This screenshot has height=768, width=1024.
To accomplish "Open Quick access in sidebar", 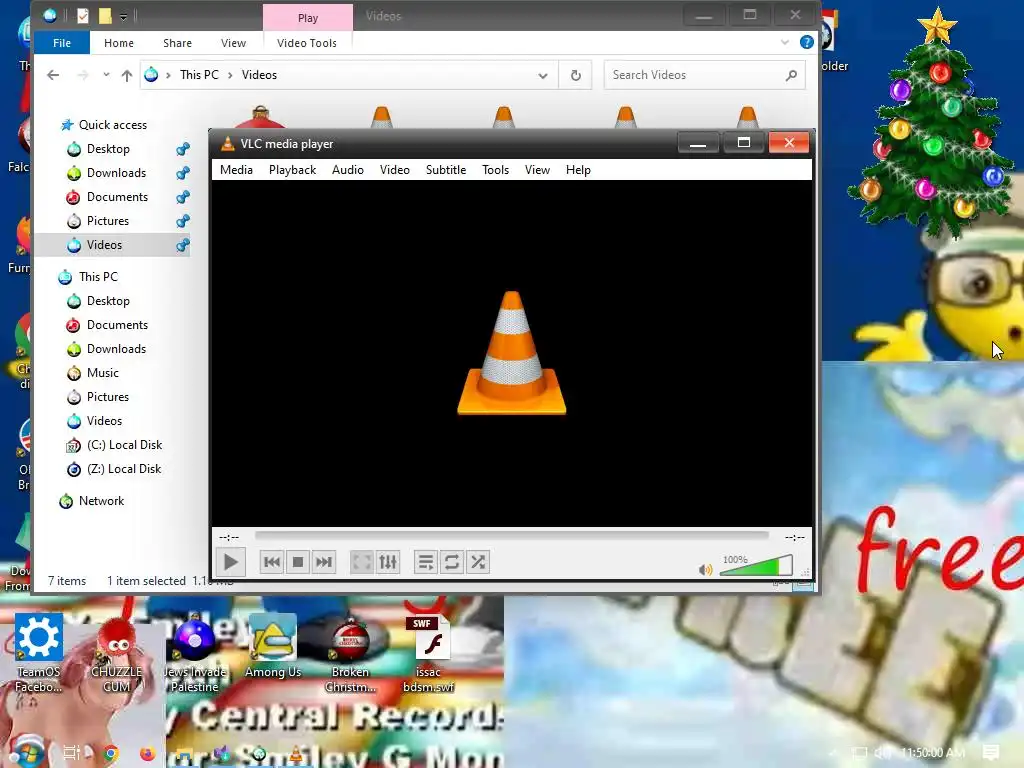I will tap(113, 125).
